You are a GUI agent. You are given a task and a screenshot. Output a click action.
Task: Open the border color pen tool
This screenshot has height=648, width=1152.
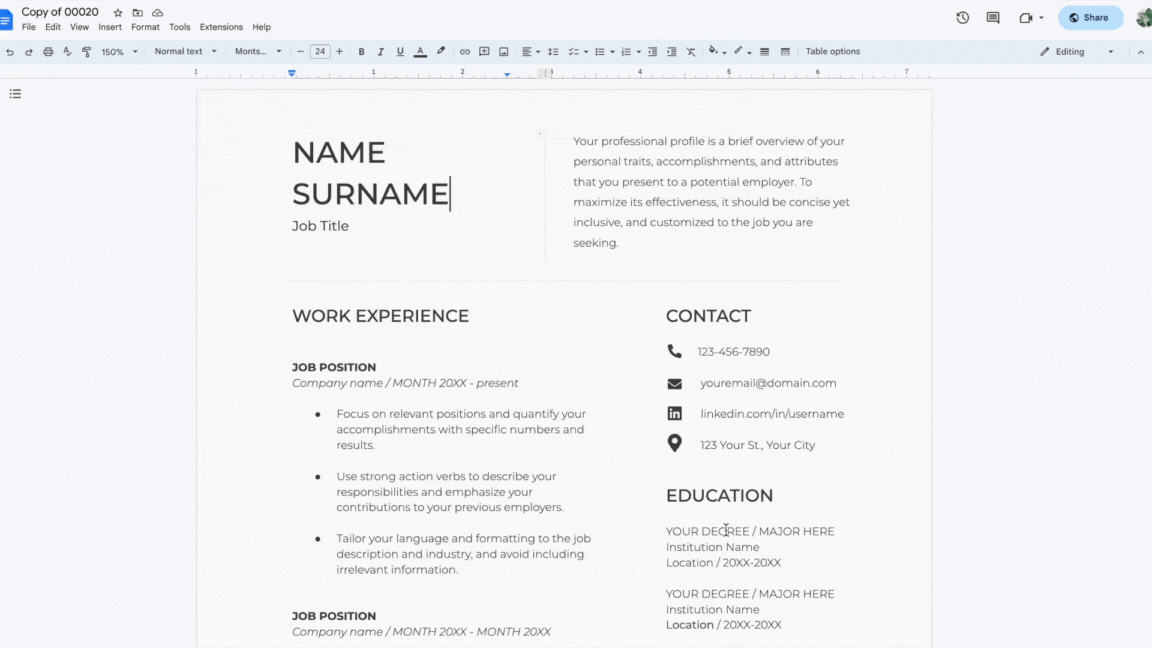[742, 51]
